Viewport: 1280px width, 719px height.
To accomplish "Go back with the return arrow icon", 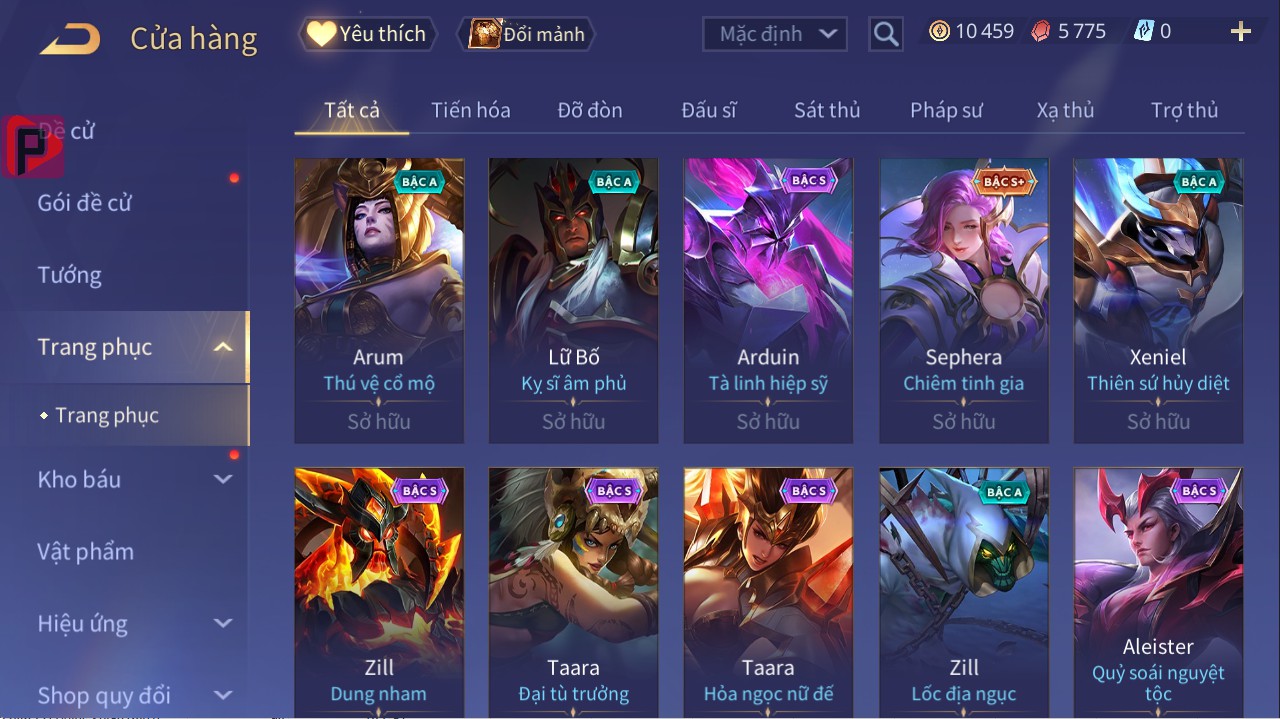I will (x=70, y=39).
